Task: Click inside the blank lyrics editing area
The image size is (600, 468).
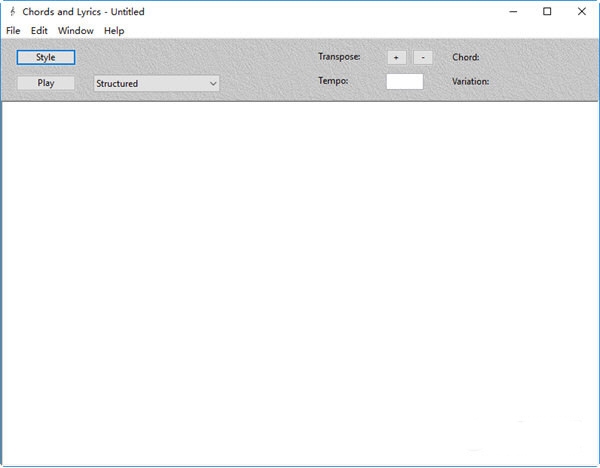Action: coord(300,280)
